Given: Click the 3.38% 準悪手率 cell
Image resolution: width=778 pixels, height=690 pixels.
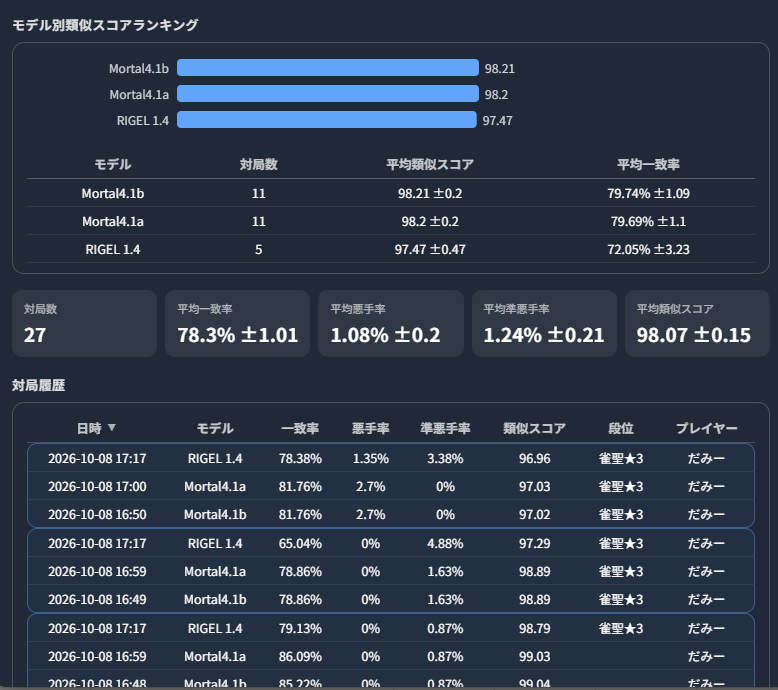Looking at the screenshot, I should tap(445, 458).
